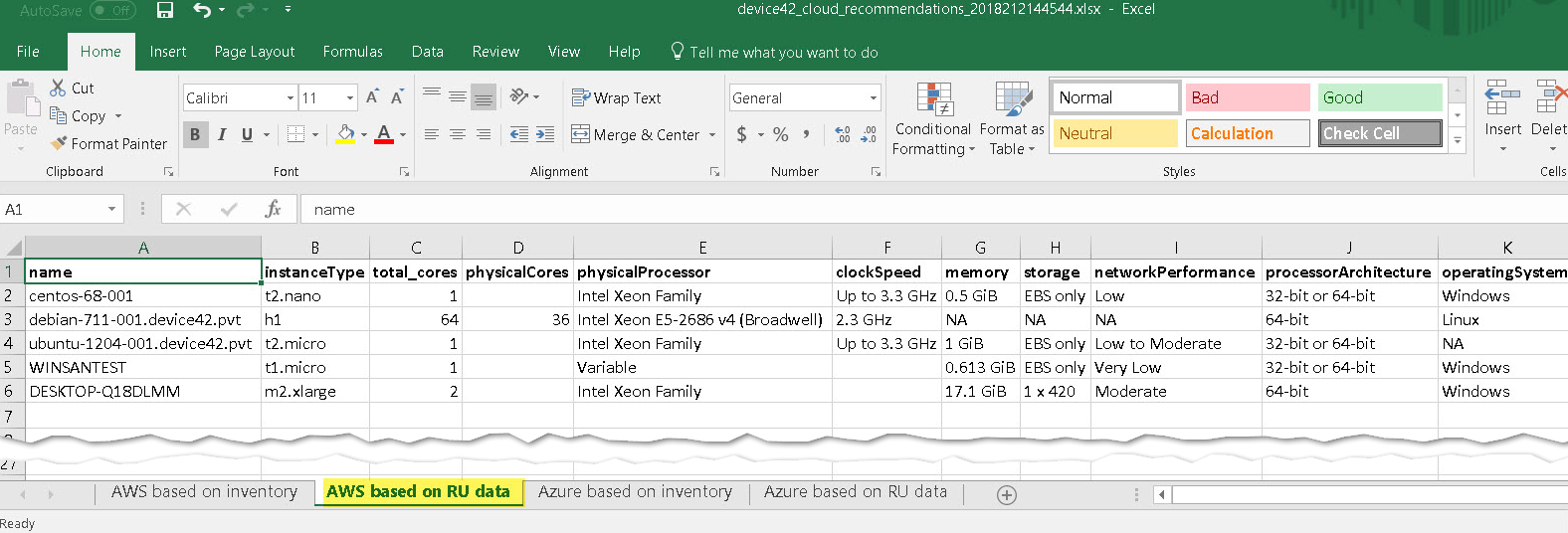Click the Tell me what you want to do box
This screenshot has width=1568, height=533.
tap(774, 52)
